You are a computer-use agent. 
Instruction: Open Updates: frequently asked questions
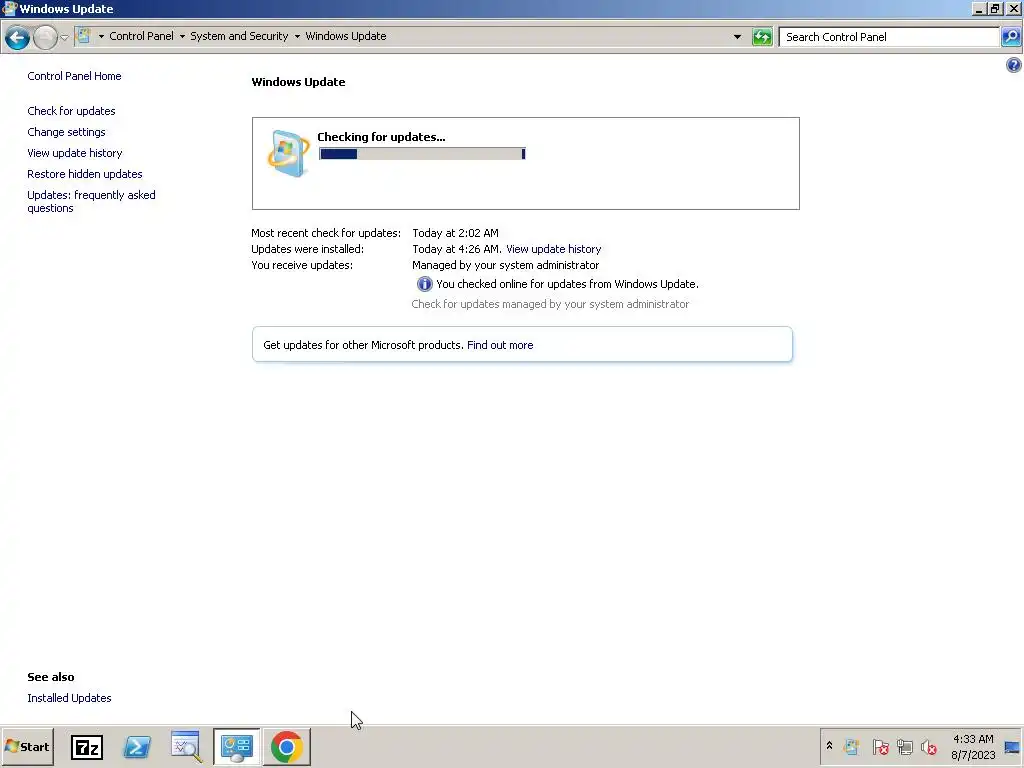coord(91,201)
